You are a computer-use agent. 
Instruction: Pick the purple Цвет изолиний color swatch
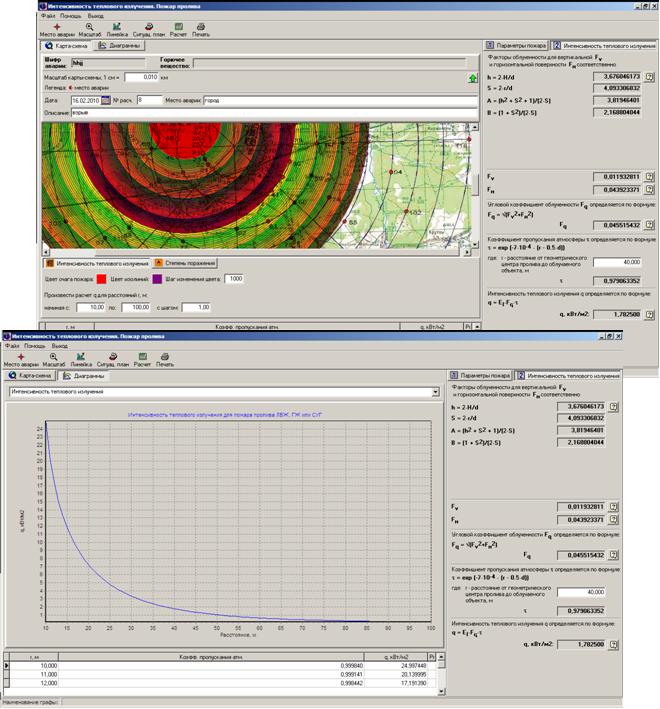pos(157,279)
